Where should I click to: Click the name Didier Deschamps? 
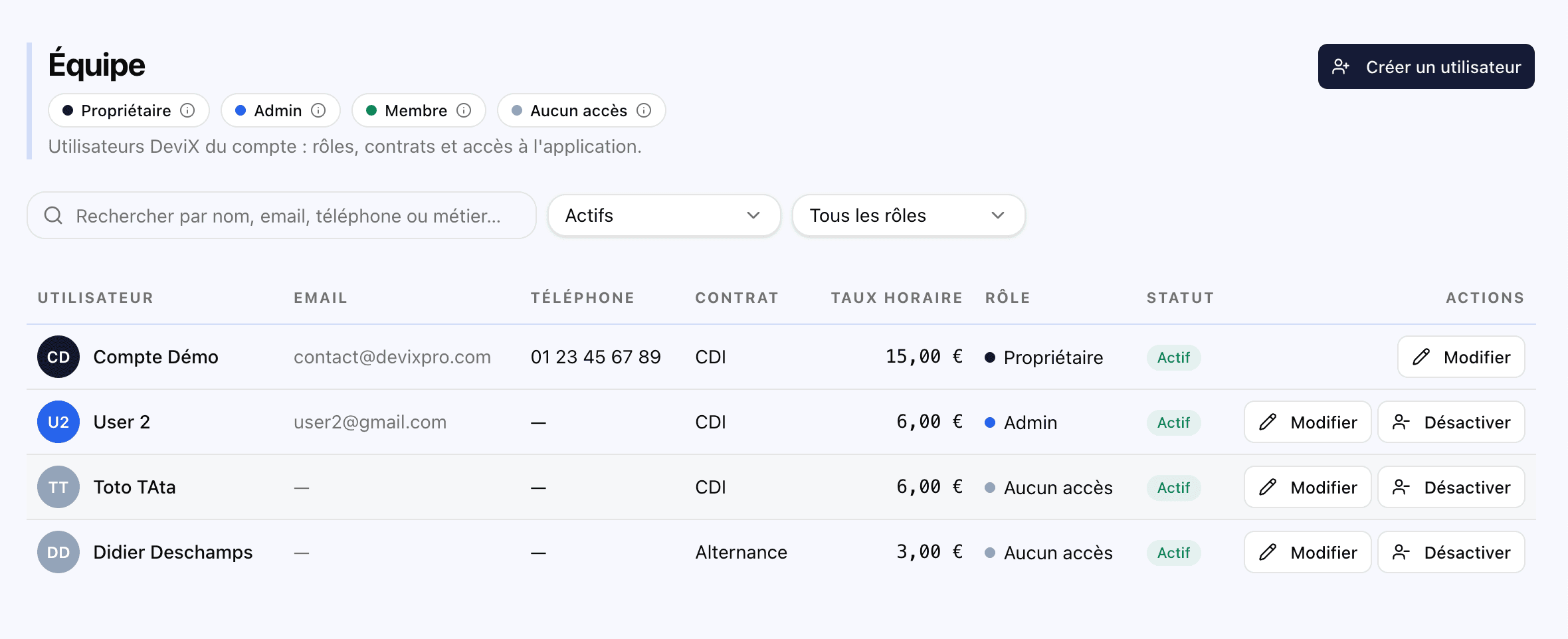pos(173,552)
